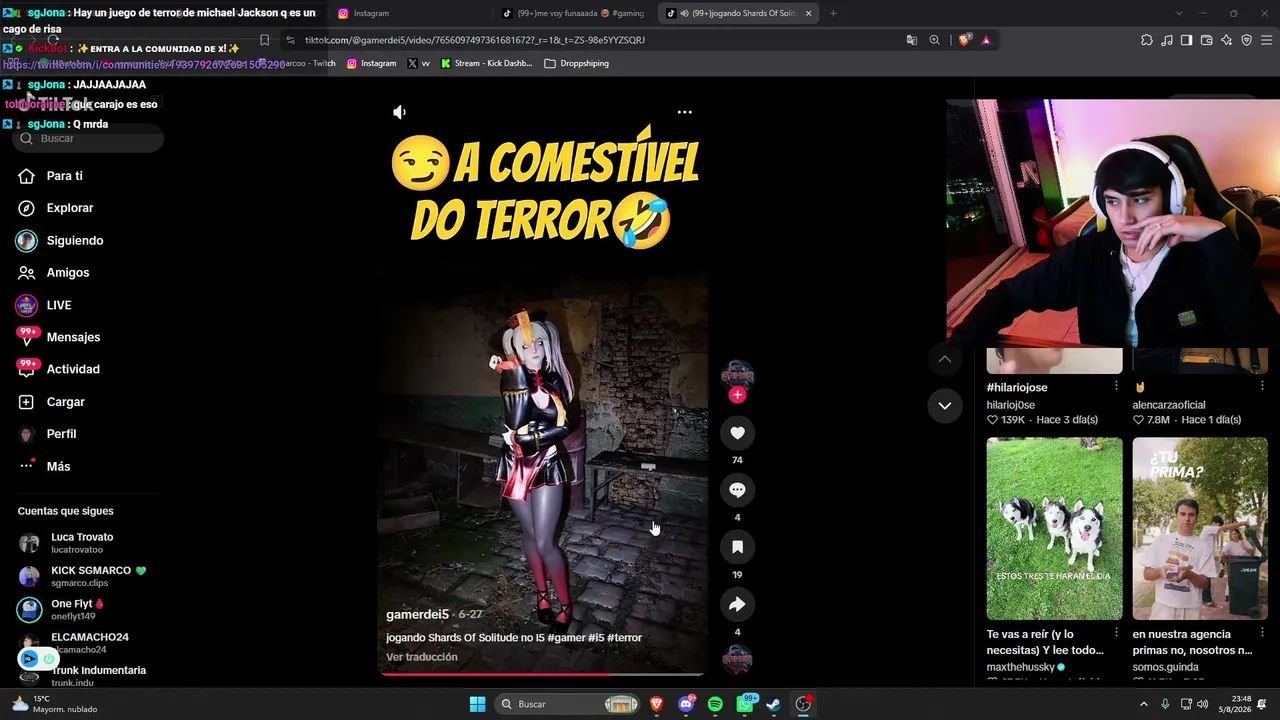Expand the Más menu in the sidebar
Image resolution: width=1280 pixels, height=720 pixels.
pyautogui.click(x=58, y=466)
